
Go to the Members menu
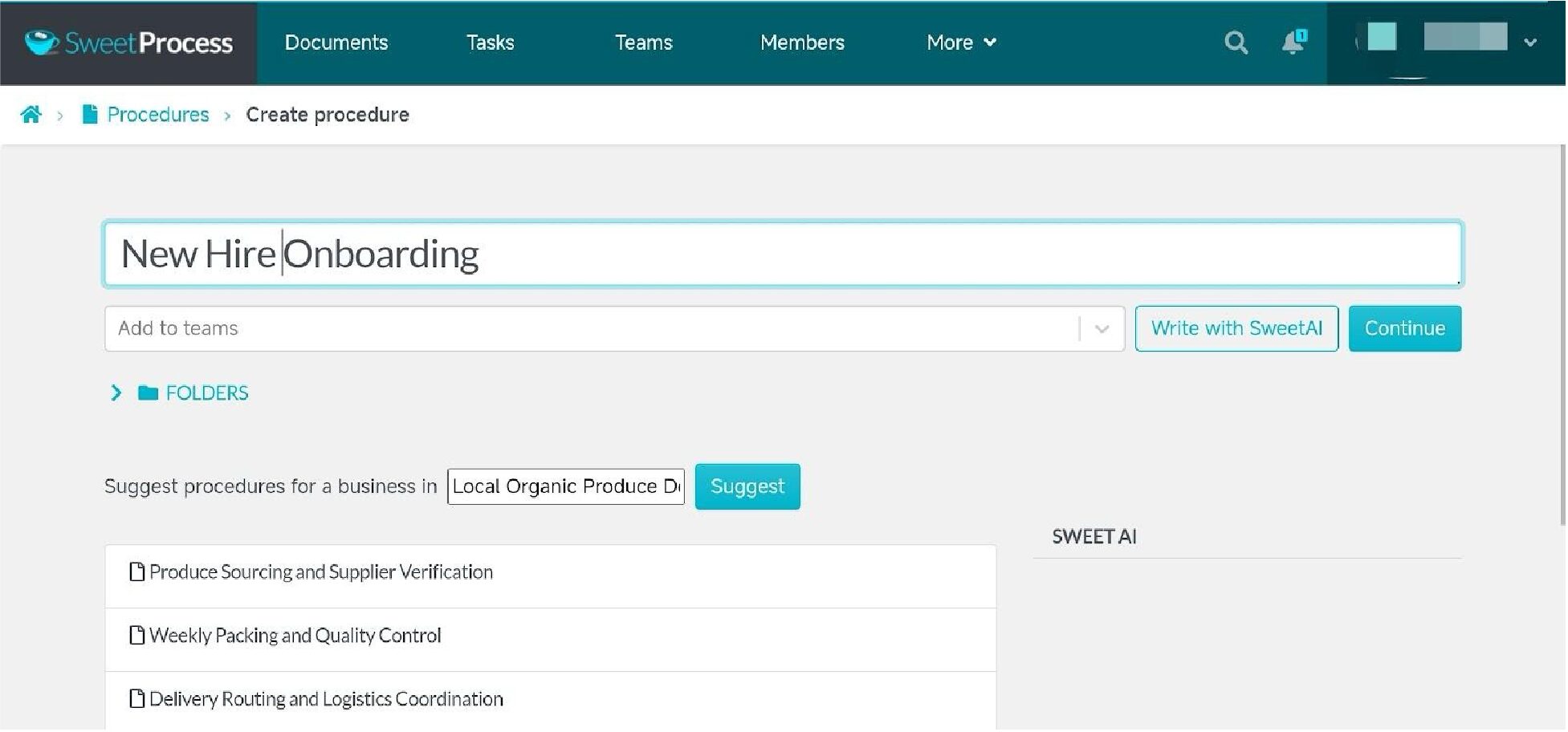(x=803, y=43)
